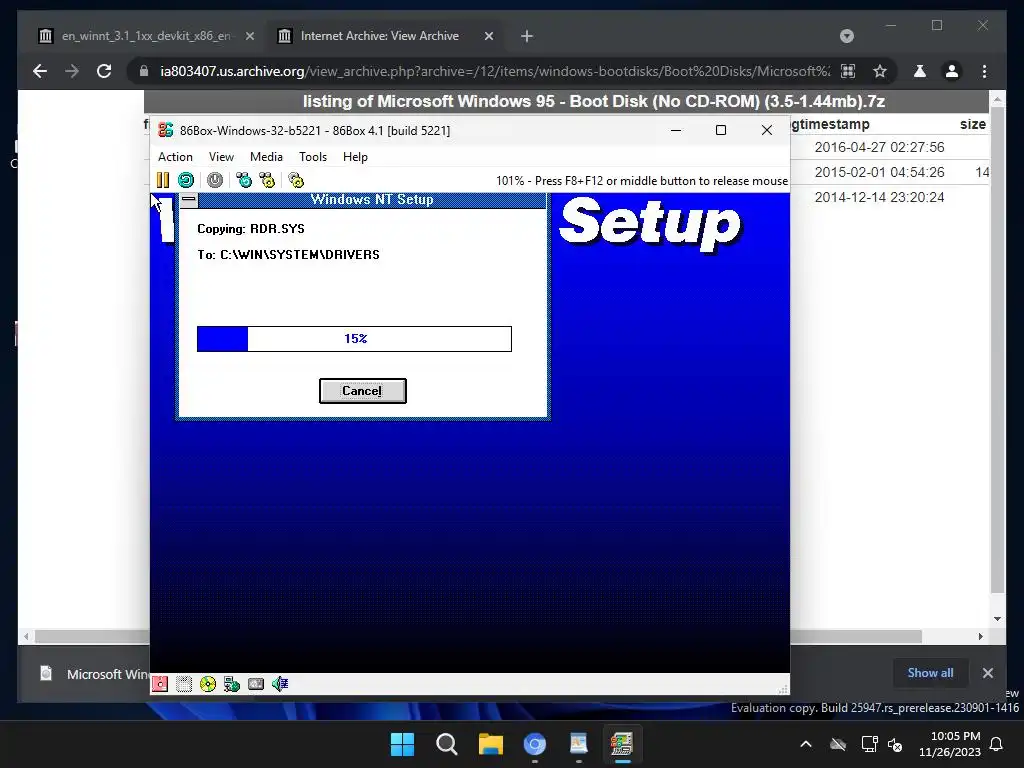Close the en_winnt_3.1 devkit tab
This screenshot has height=768, width=1024.
click(249, 36)
